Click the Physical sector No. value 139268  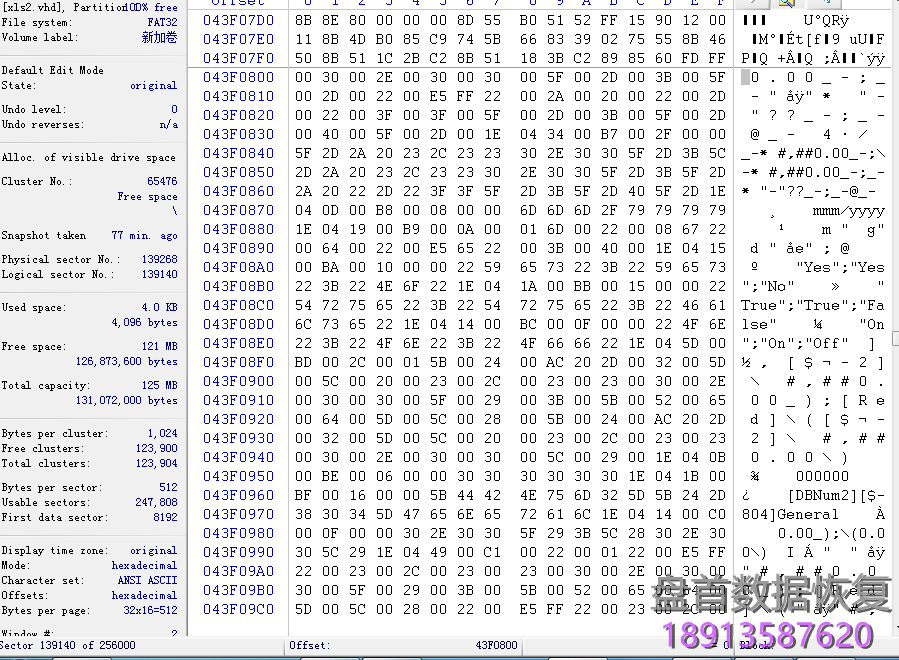coord(158,260)
